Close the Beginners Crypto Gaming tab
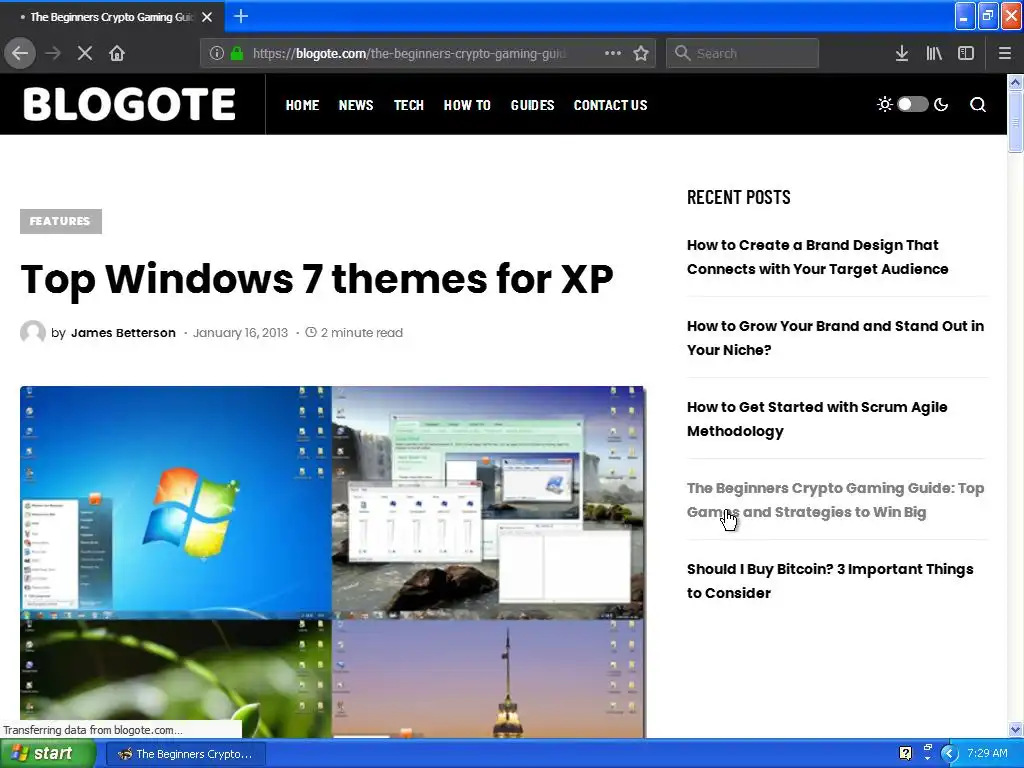Screen dimensions: 1024x768 tap(207, 17)
